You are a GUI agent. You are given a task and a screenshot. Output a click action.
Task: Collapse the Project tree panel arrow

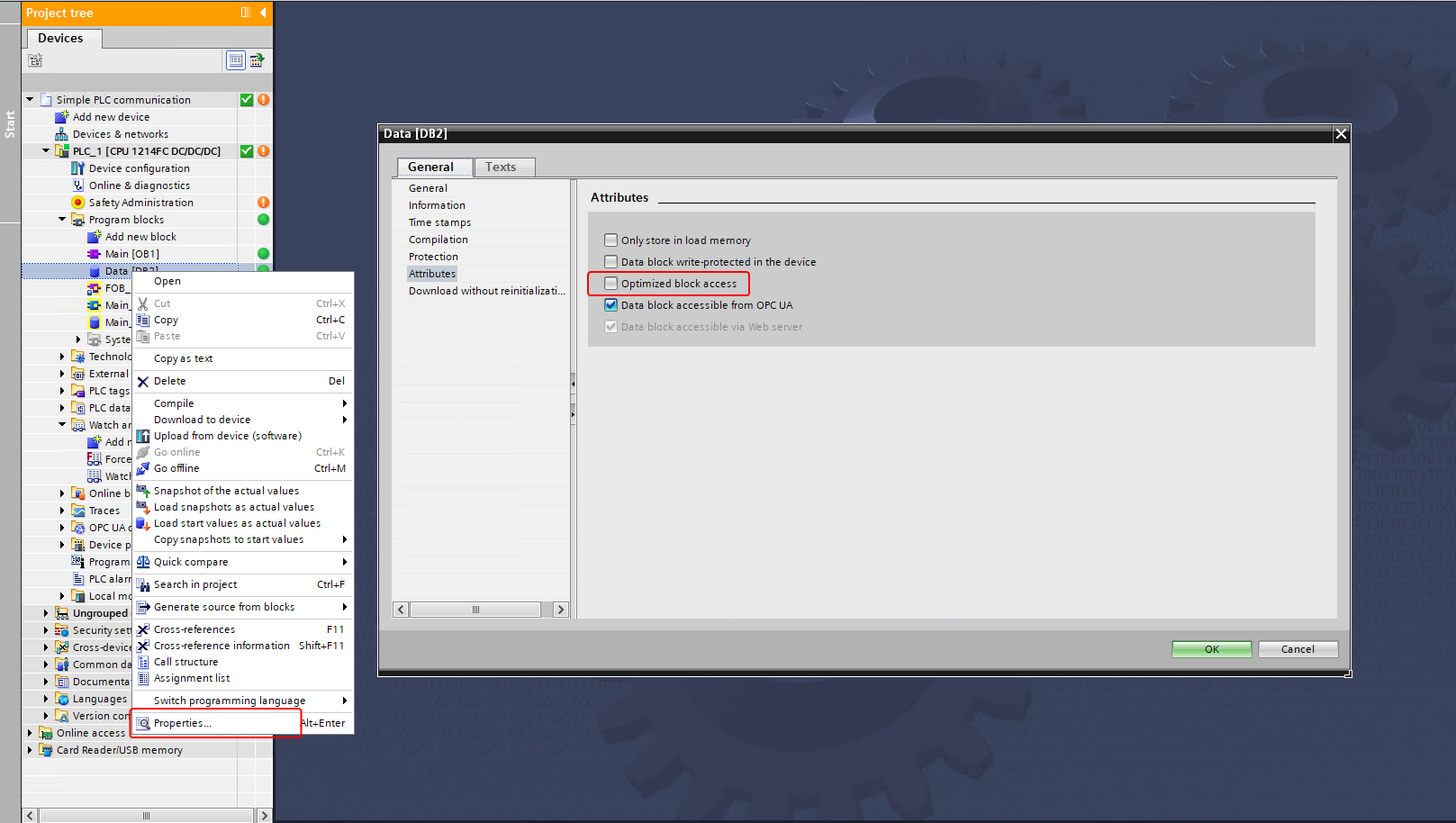(x=263, y=13)
